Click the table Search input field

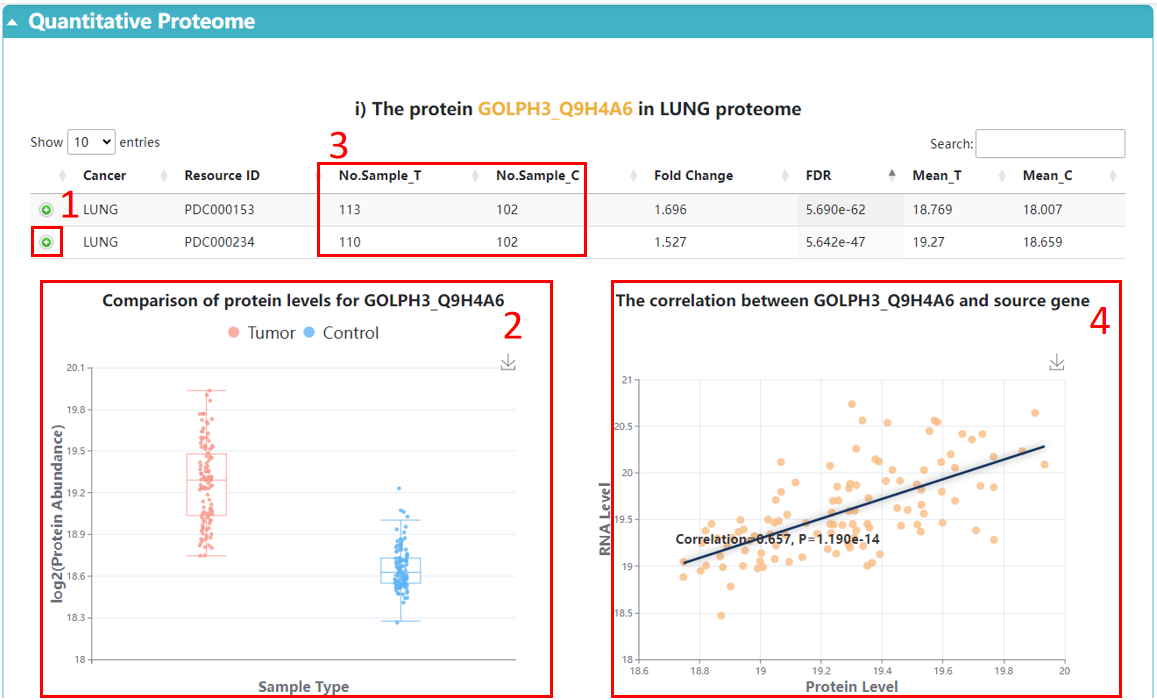click(1050, 144)
